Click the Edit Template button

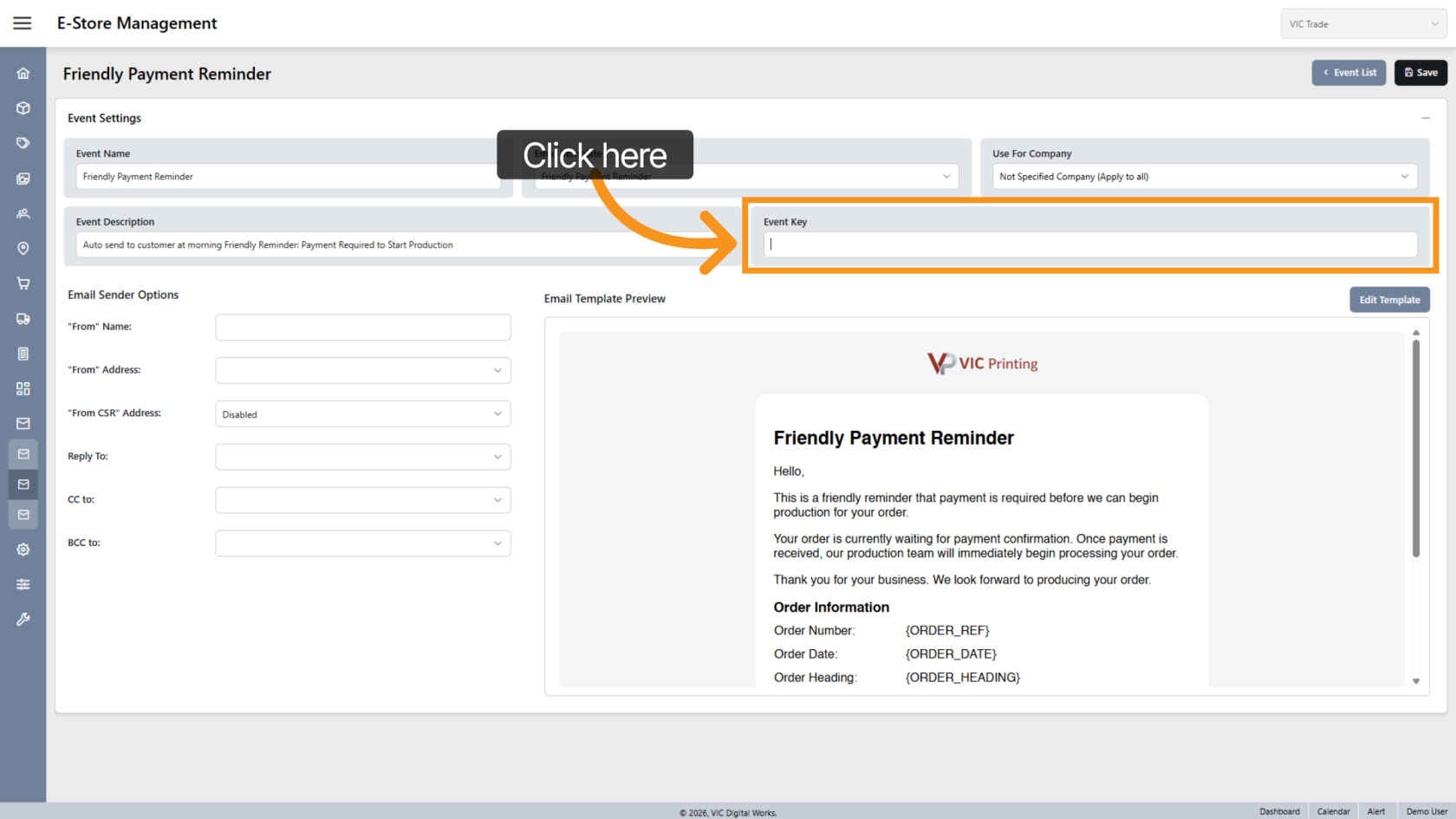click(x=1388, y=300)
